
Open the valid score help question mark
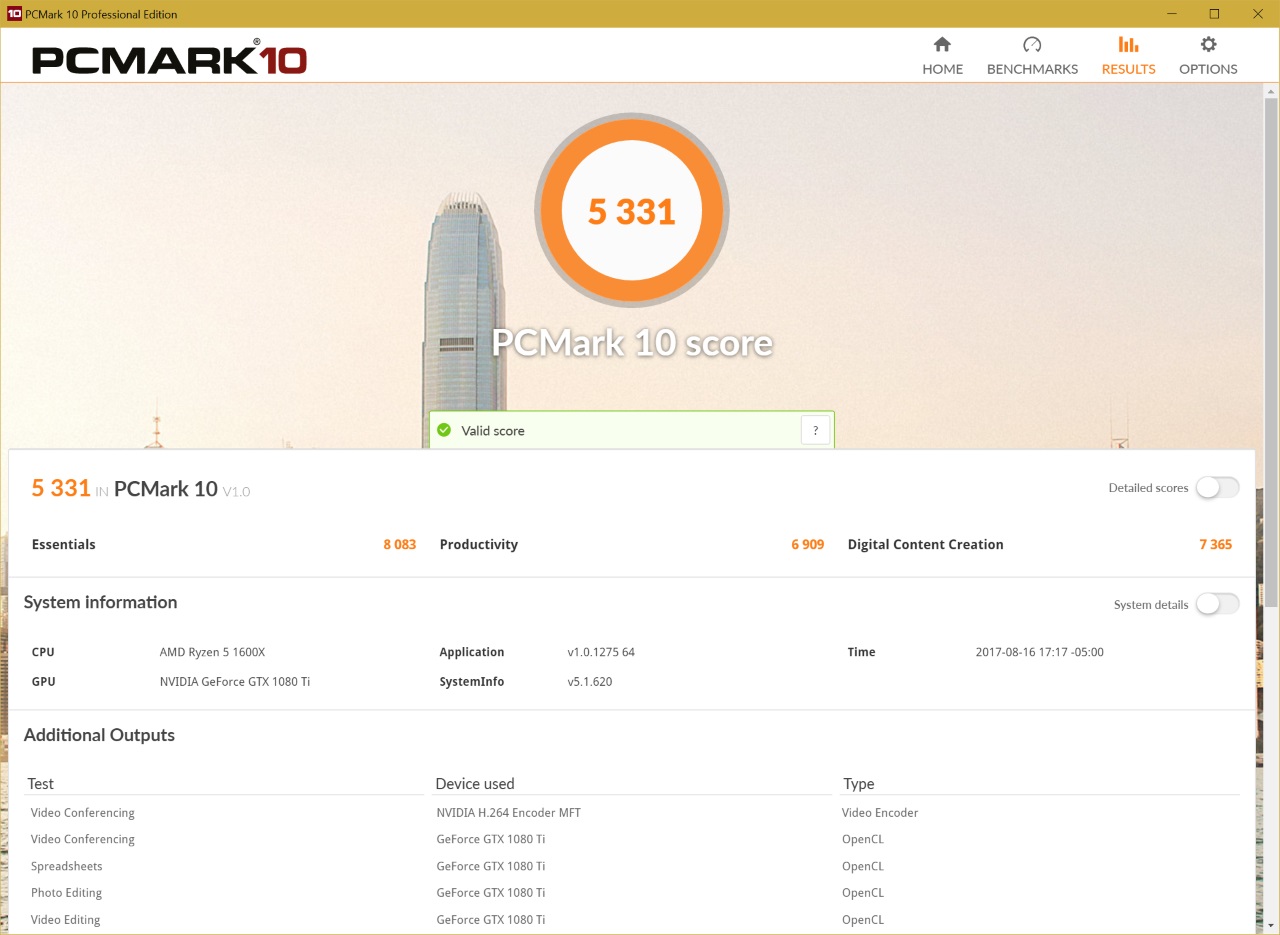(x=815, y=430)
